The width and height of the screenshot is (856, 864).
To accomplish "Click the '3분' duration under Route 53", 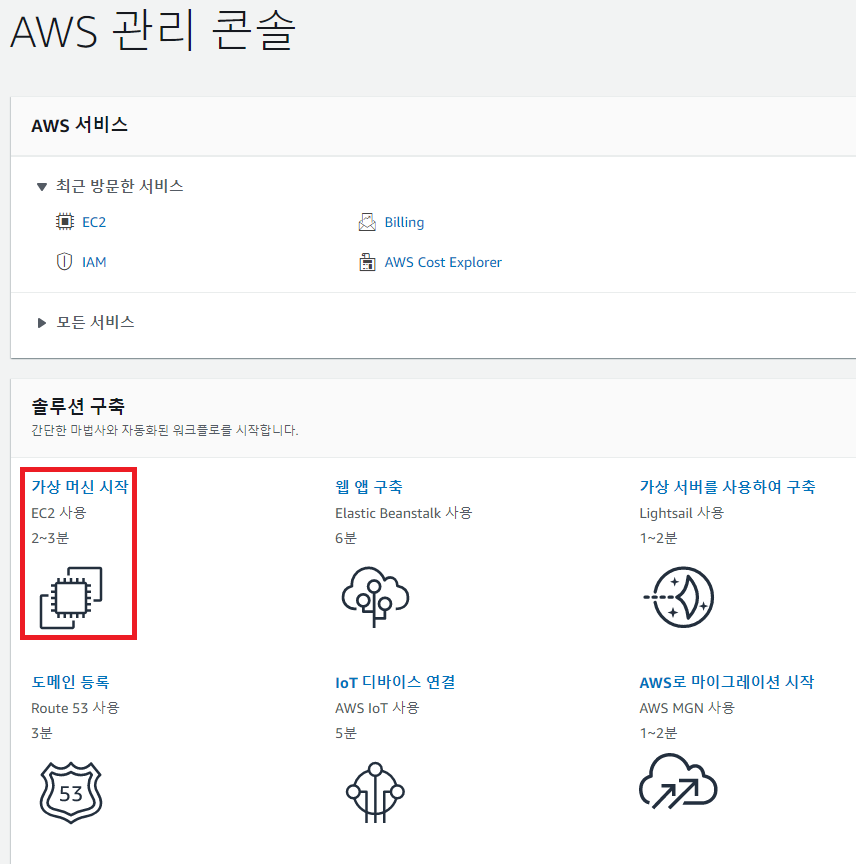I will coord(41,733).
